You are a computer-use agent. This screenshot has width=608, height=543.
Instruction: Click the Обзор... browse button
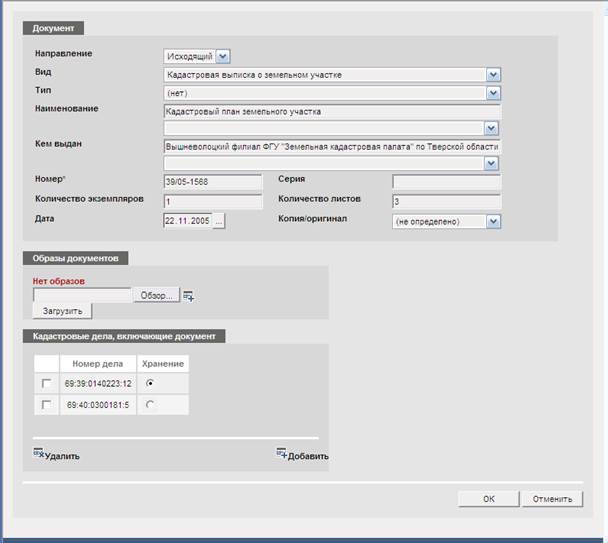point(156,295)
